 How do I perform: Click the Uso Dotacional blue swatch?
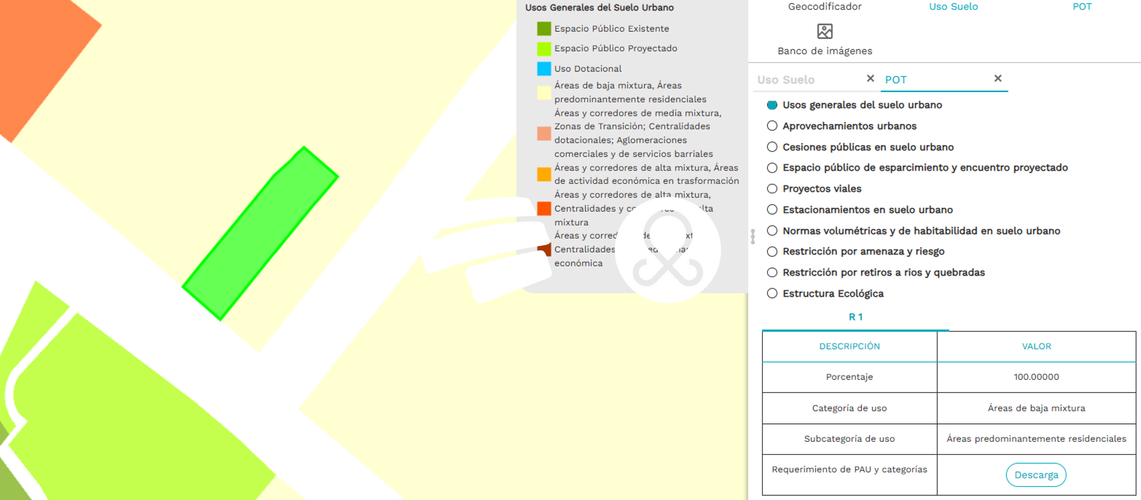click(544, 69)
